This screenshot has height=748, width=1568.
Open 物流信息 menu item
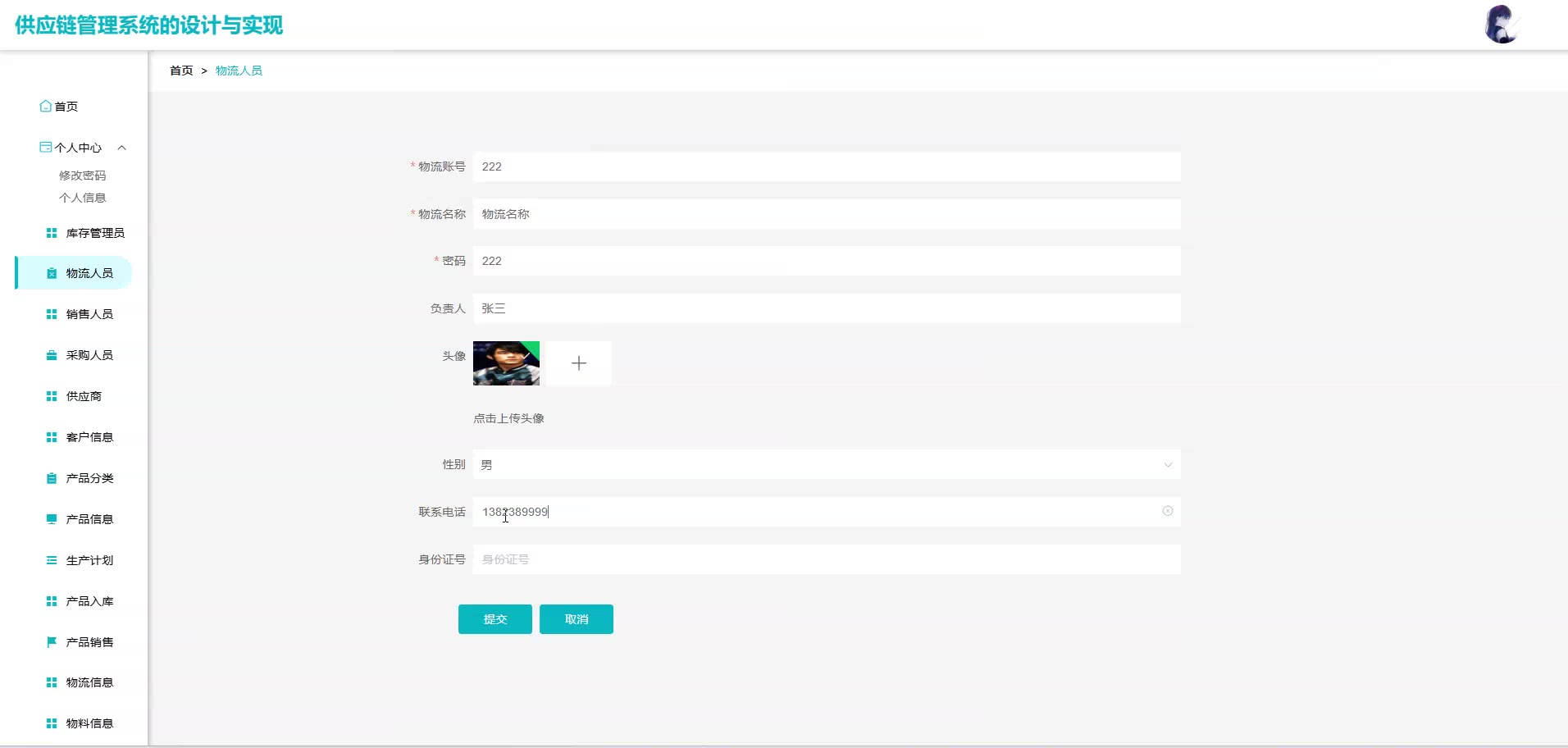pos(89,682)
